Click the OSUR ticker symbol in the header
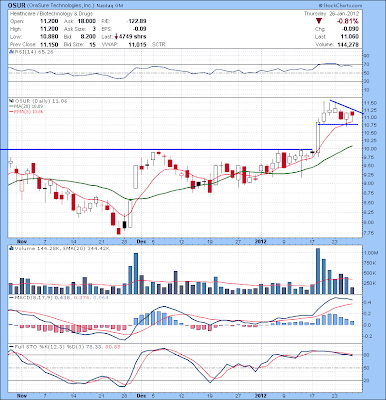This screenshot has height=400, width=386. coord(16,6)
